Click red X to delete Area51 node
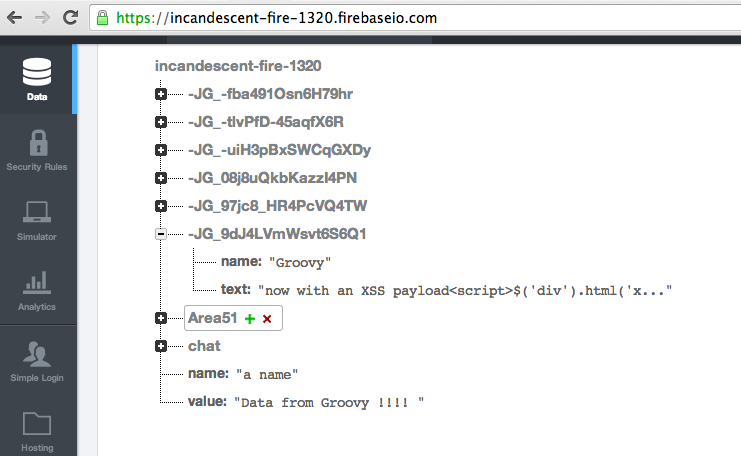This screenshot has width=741, height=456. click(x=267, y=318)
